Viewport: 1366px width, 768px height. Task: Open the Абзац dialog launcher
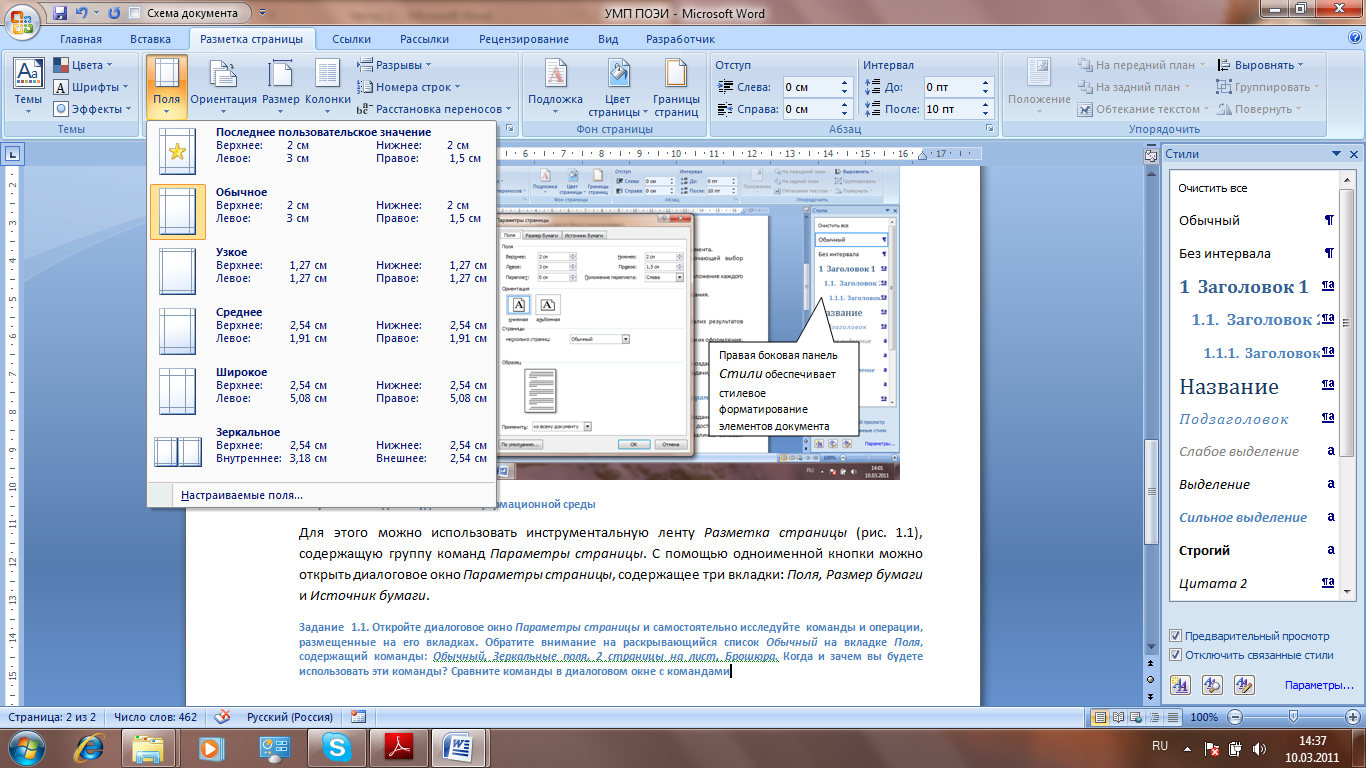987,130
